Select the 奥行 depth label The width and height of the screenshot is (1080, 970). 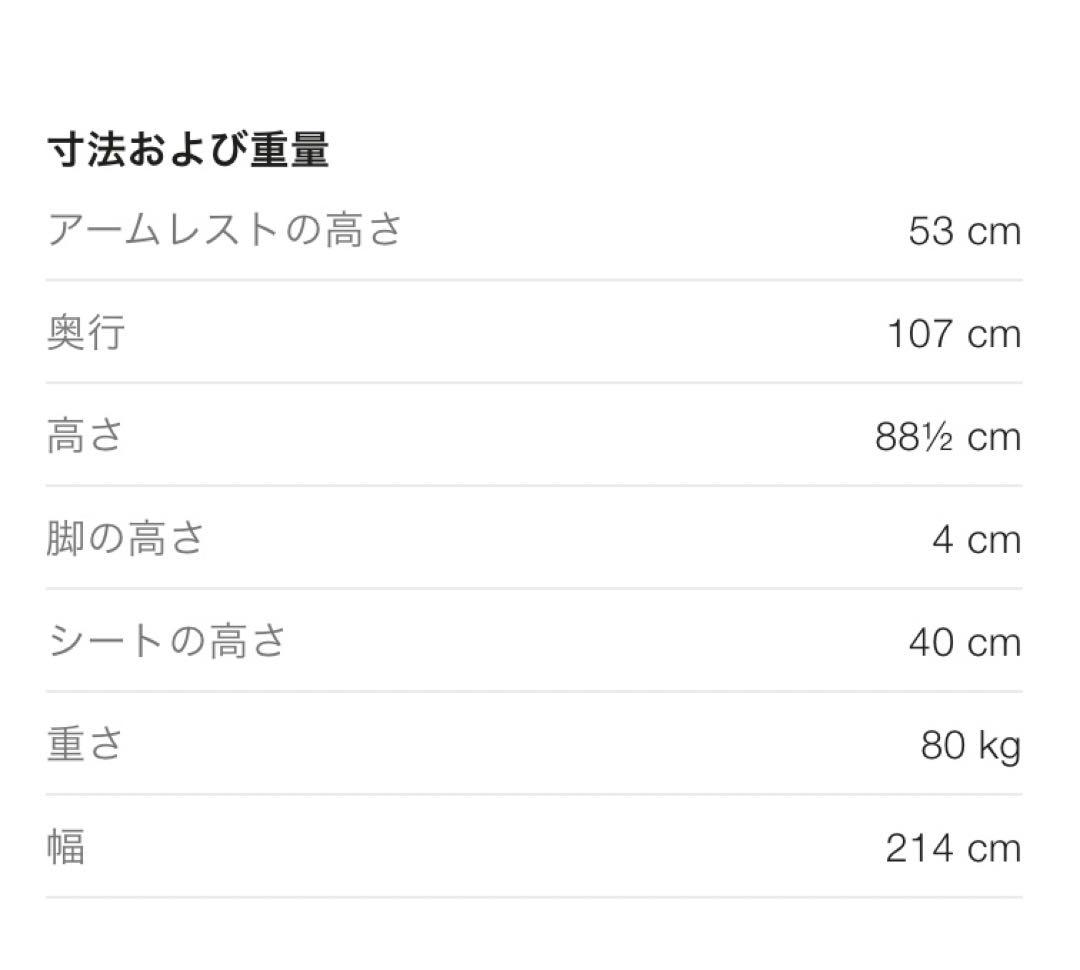pyautogui.click(x=86, y=333)
